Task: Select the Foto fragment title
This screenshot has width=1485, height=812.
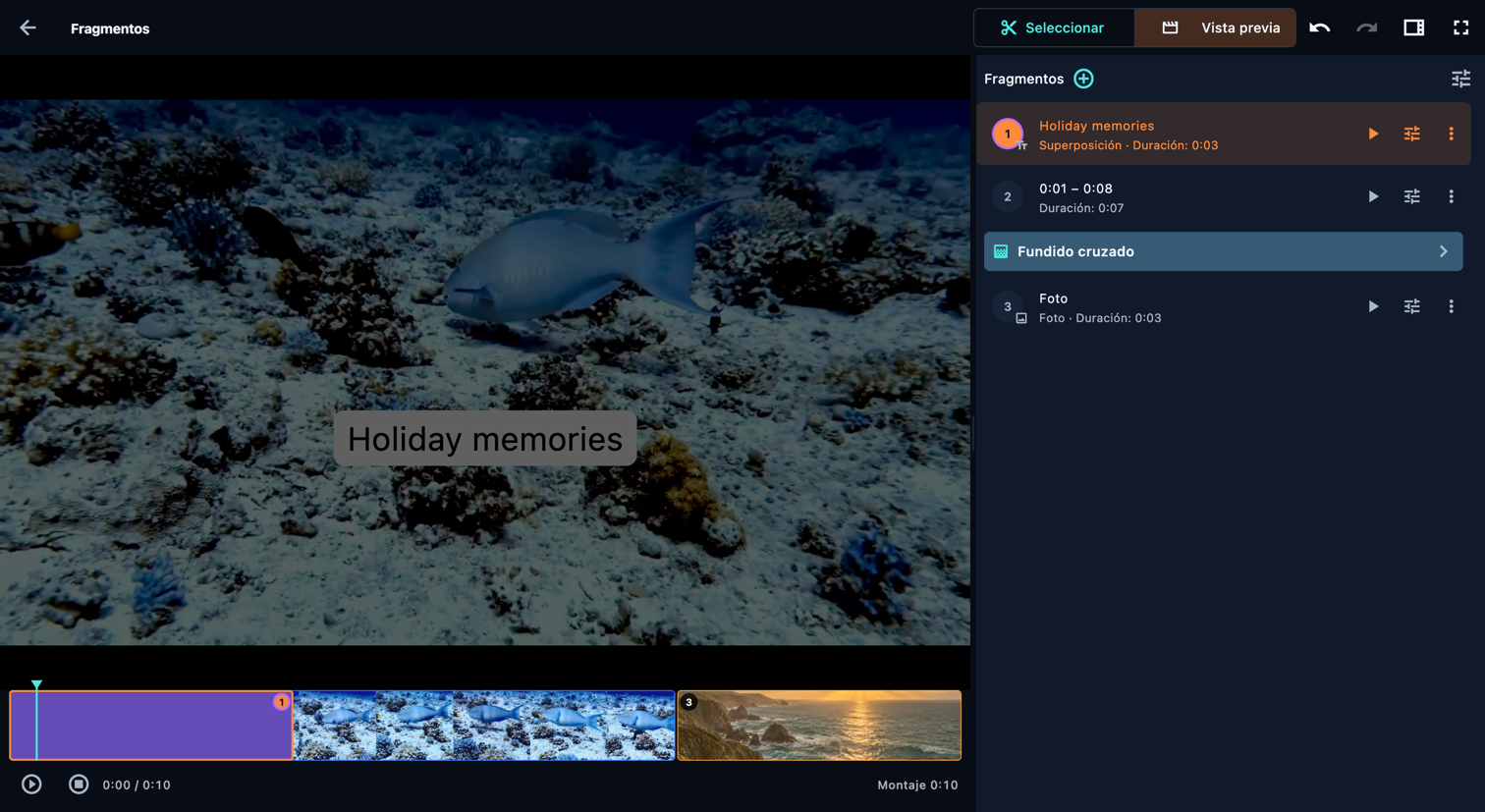Action: click(x=1053, y=298)
